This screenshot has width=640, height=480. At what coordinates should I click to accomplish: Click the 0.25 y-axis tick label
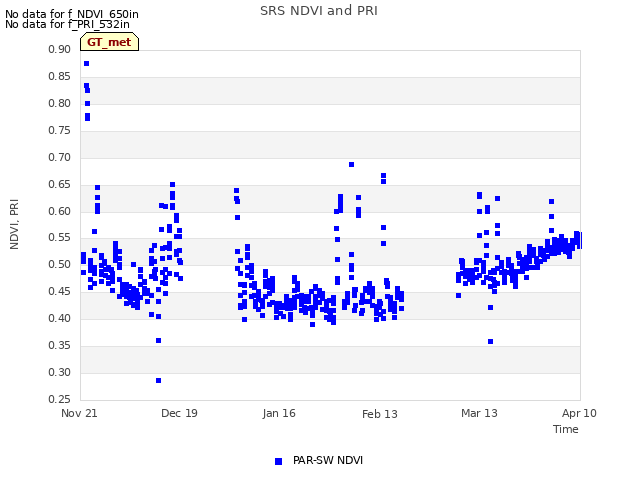click(59, 399)
